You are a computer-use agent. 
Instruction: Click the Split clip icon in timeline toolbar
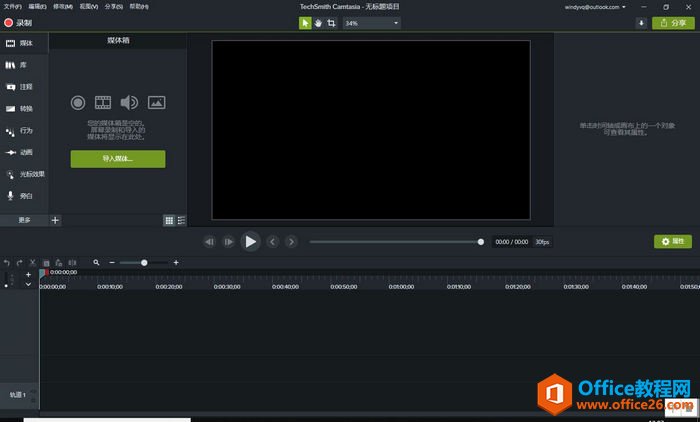point(73,262)
